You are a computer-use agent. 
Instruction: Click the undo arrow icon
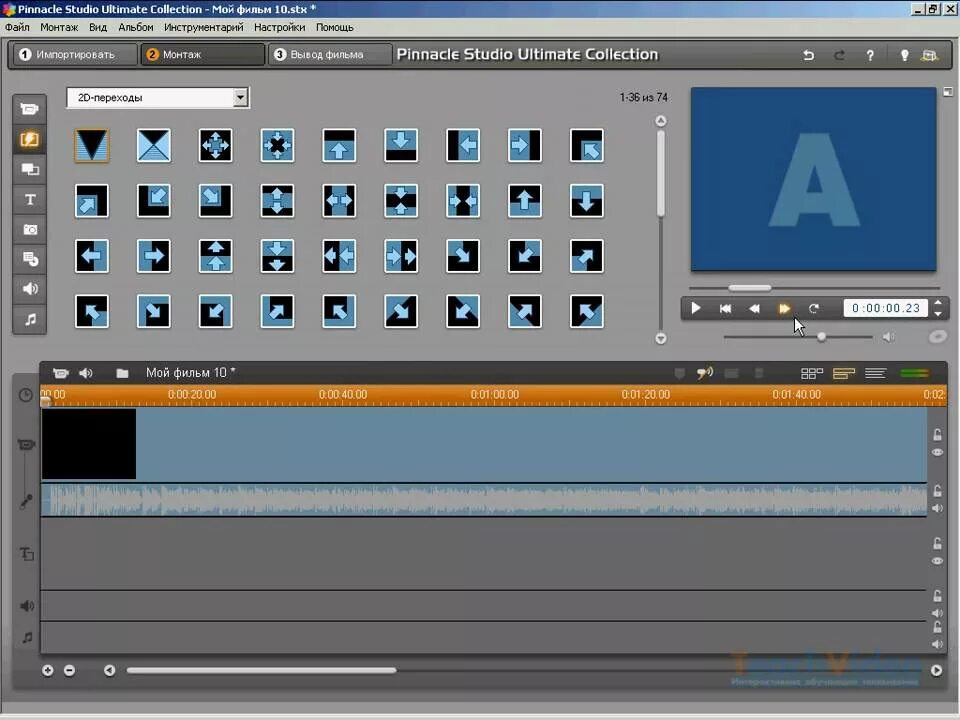coord(808,55)
